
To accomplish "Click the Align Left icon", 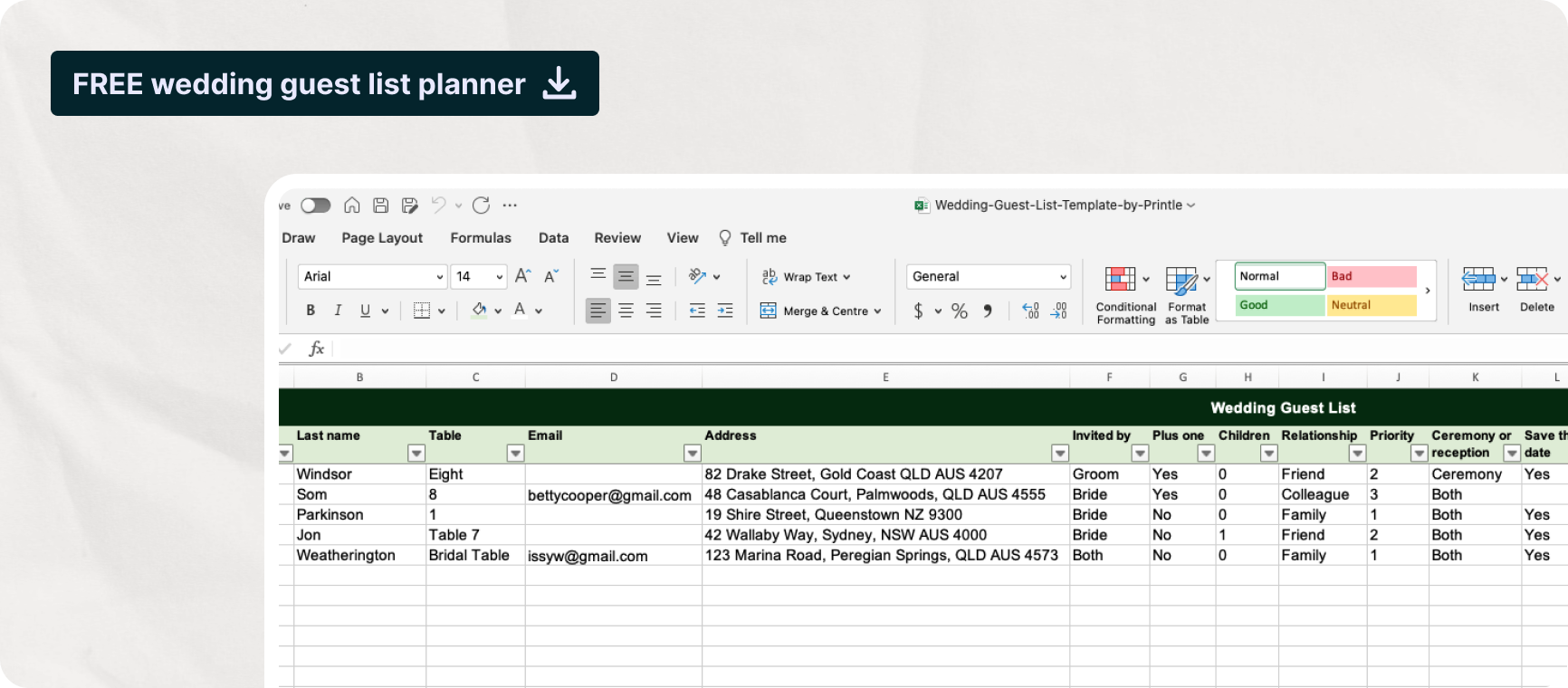I will point(598,311).
